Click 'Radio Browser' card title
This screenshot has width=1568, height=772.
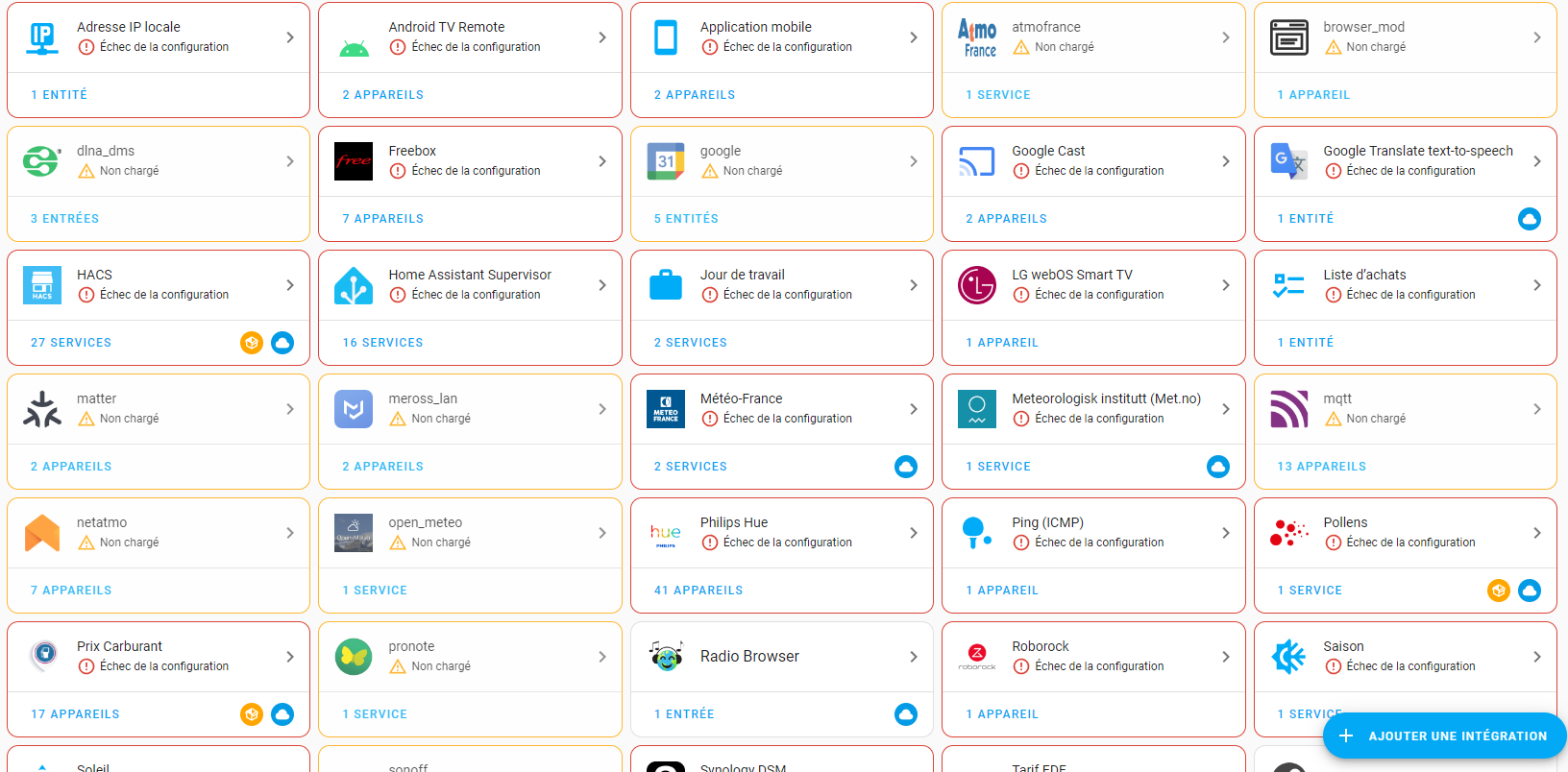[x=749, y=657]
